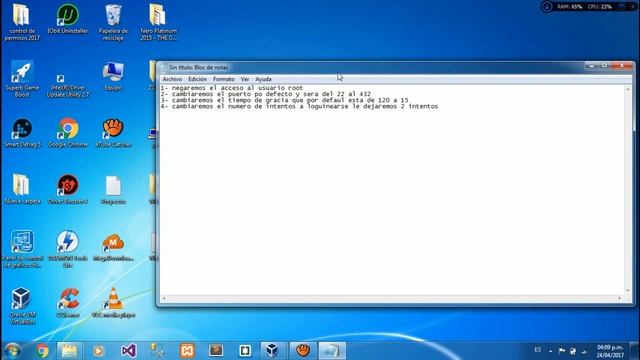Close the Notepad window

click(622, 65)
